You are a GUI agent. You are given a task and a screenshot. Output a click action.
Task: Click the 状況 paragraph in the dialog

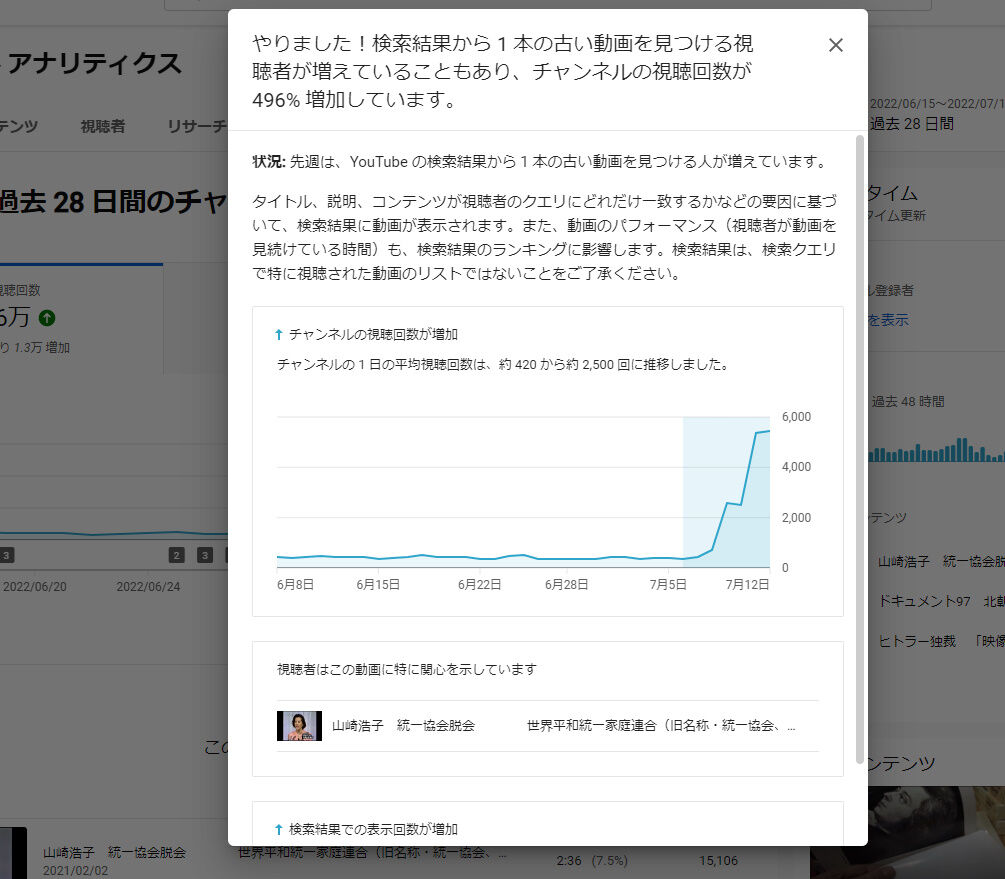(x=541, y=162)
